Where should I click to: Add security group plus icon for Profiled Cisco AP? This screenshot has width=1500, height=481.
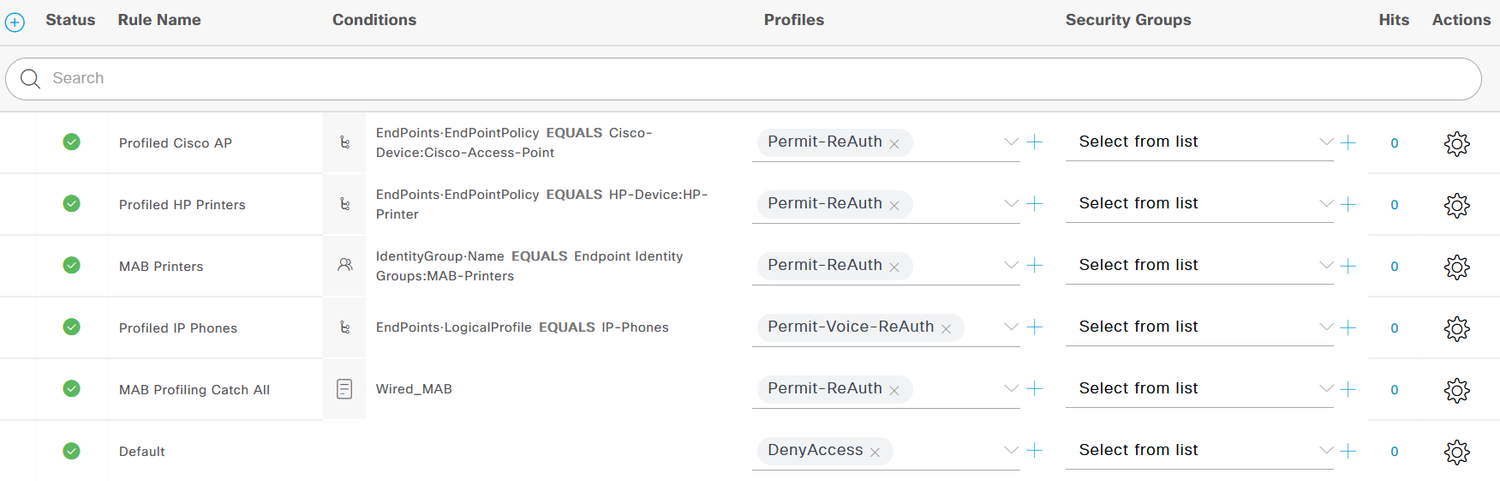point(1348,142)
